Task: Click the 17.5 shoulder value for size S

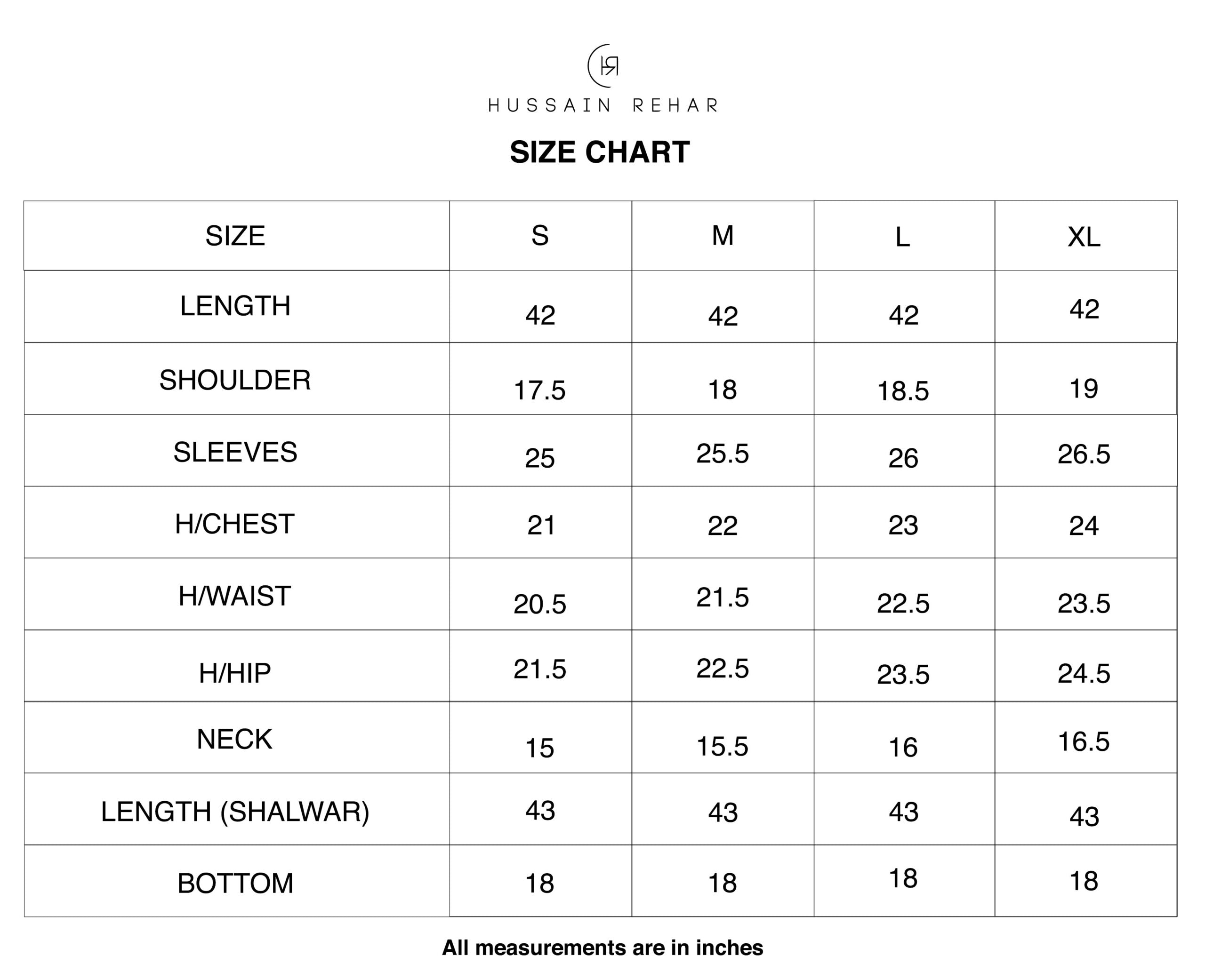Action: click(539, 390)
